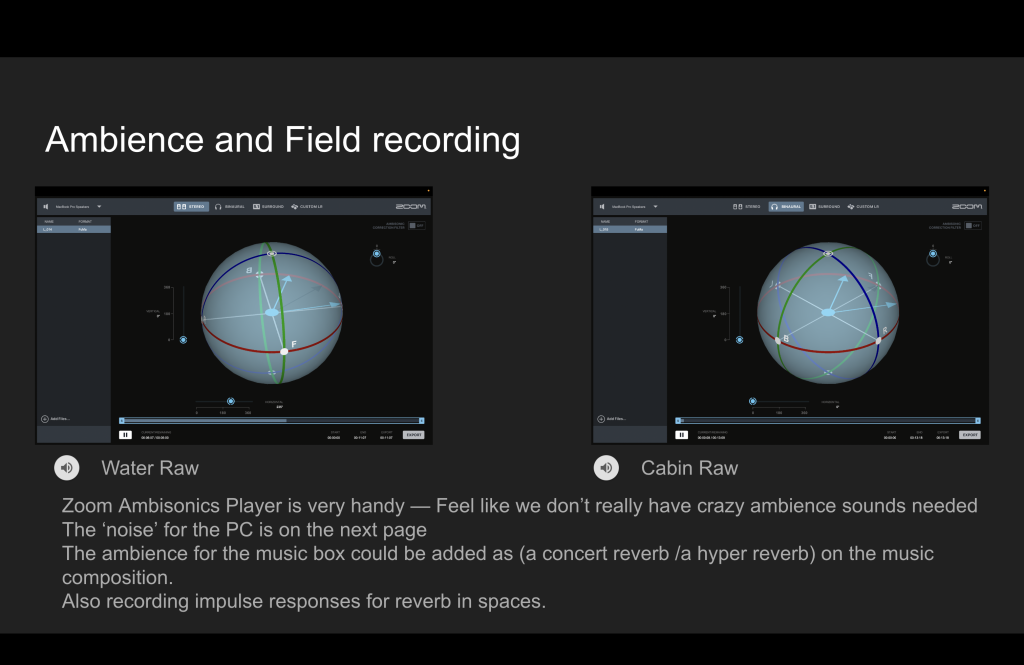Click playback progress bar in Water Raw player

tap(272, 421)
